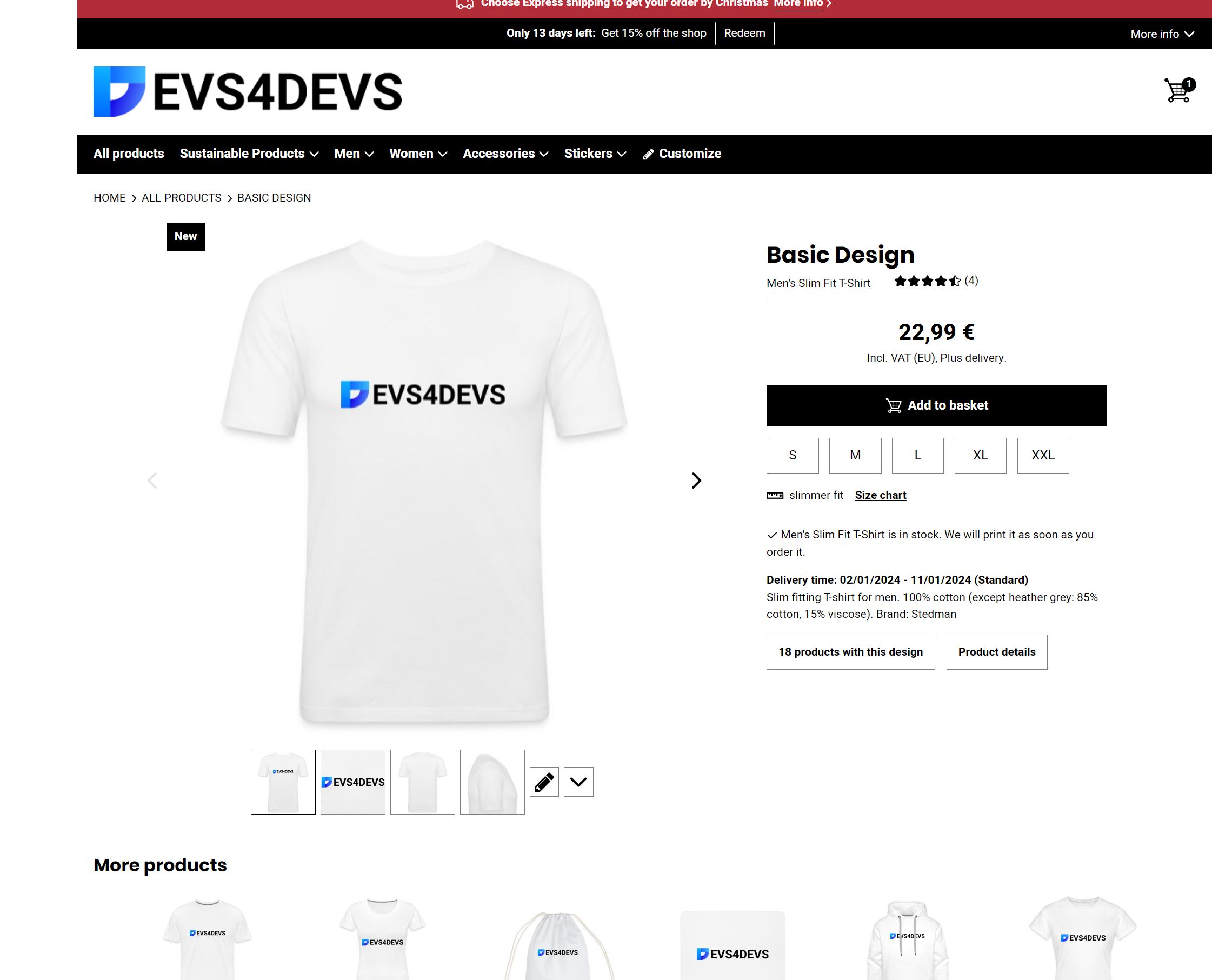Select size S
Image resolution: width=1212 pixels, height=980 pixels.
(x=793, y=456)
